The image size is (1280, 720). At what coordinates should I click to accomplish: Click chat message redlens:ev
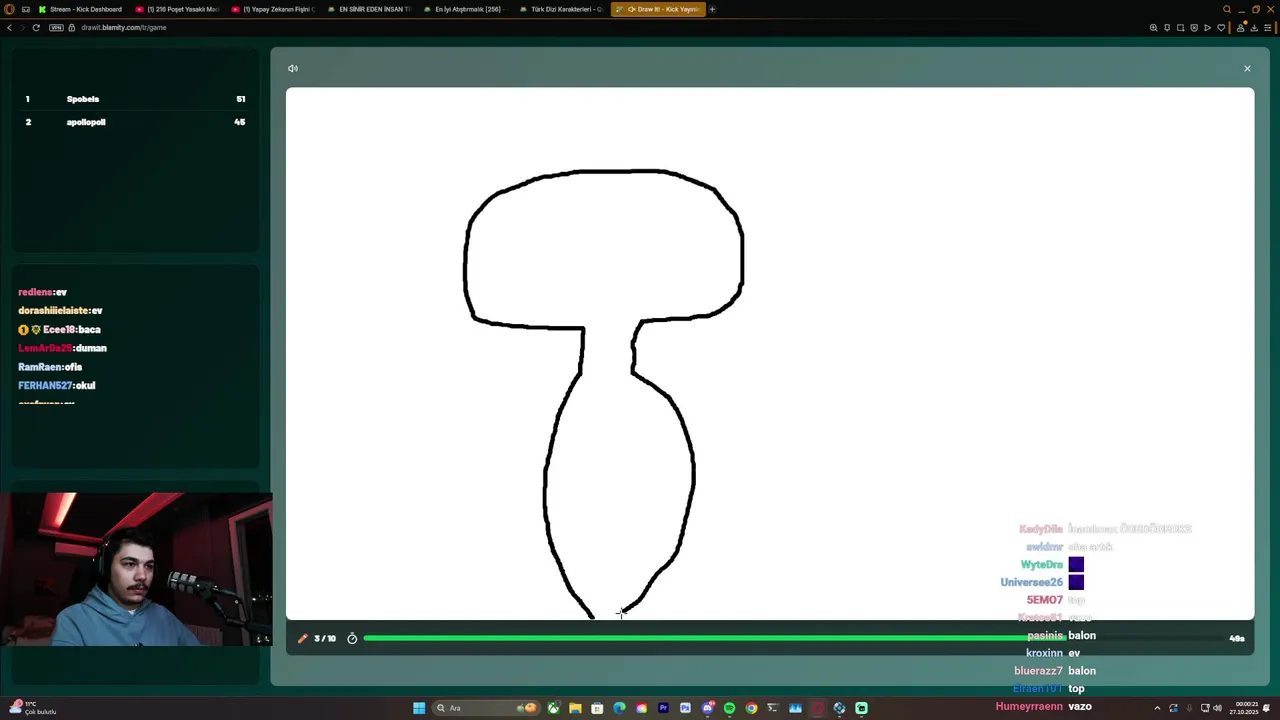[x=42, y=292]
